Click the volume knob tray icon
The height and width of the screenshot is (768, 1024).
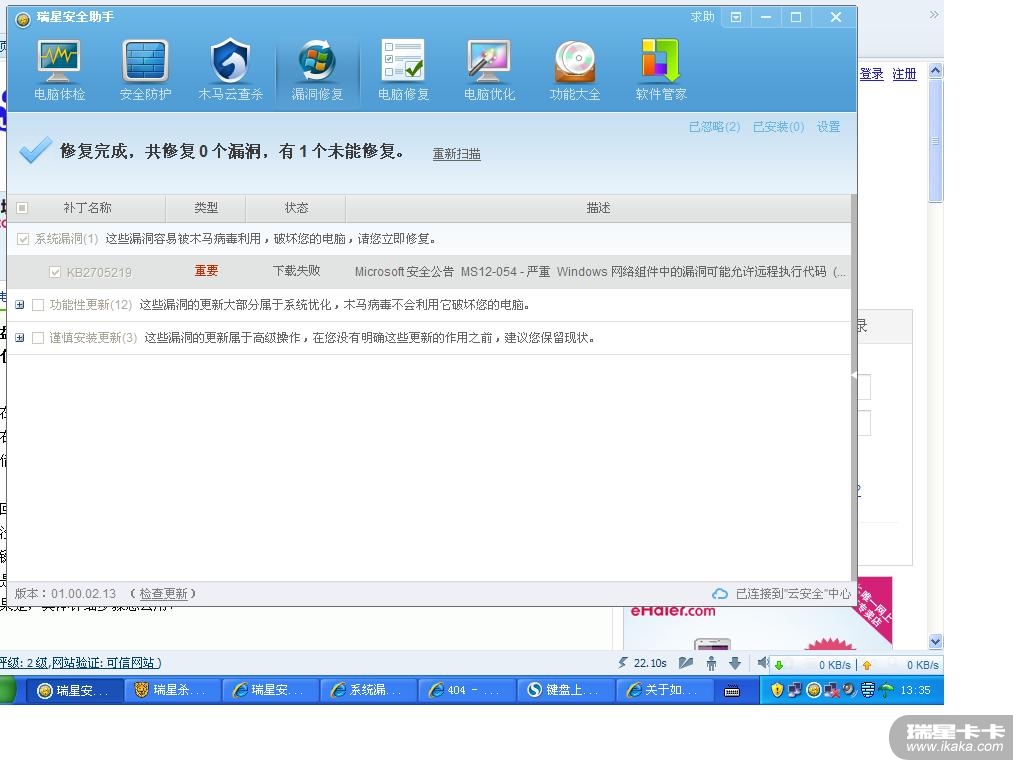pos(850,690)
